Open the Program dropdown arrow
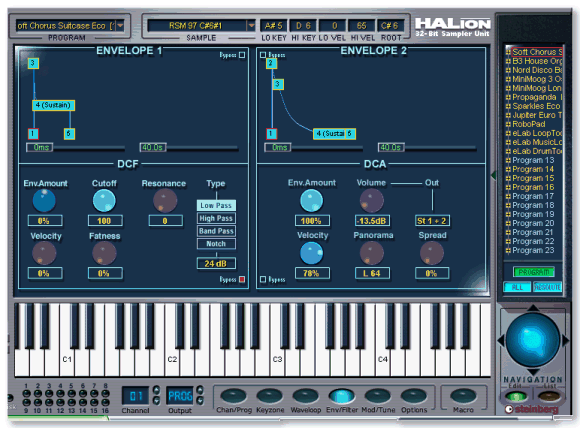This screenshot has width=580, height=428. (120, 26)
